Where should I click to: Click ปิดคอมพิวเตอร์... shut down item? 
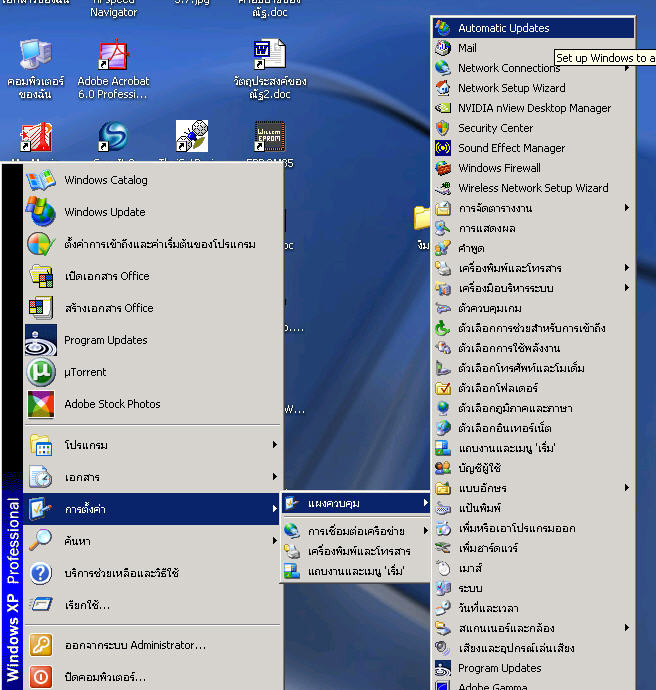(x=152, y=676)
